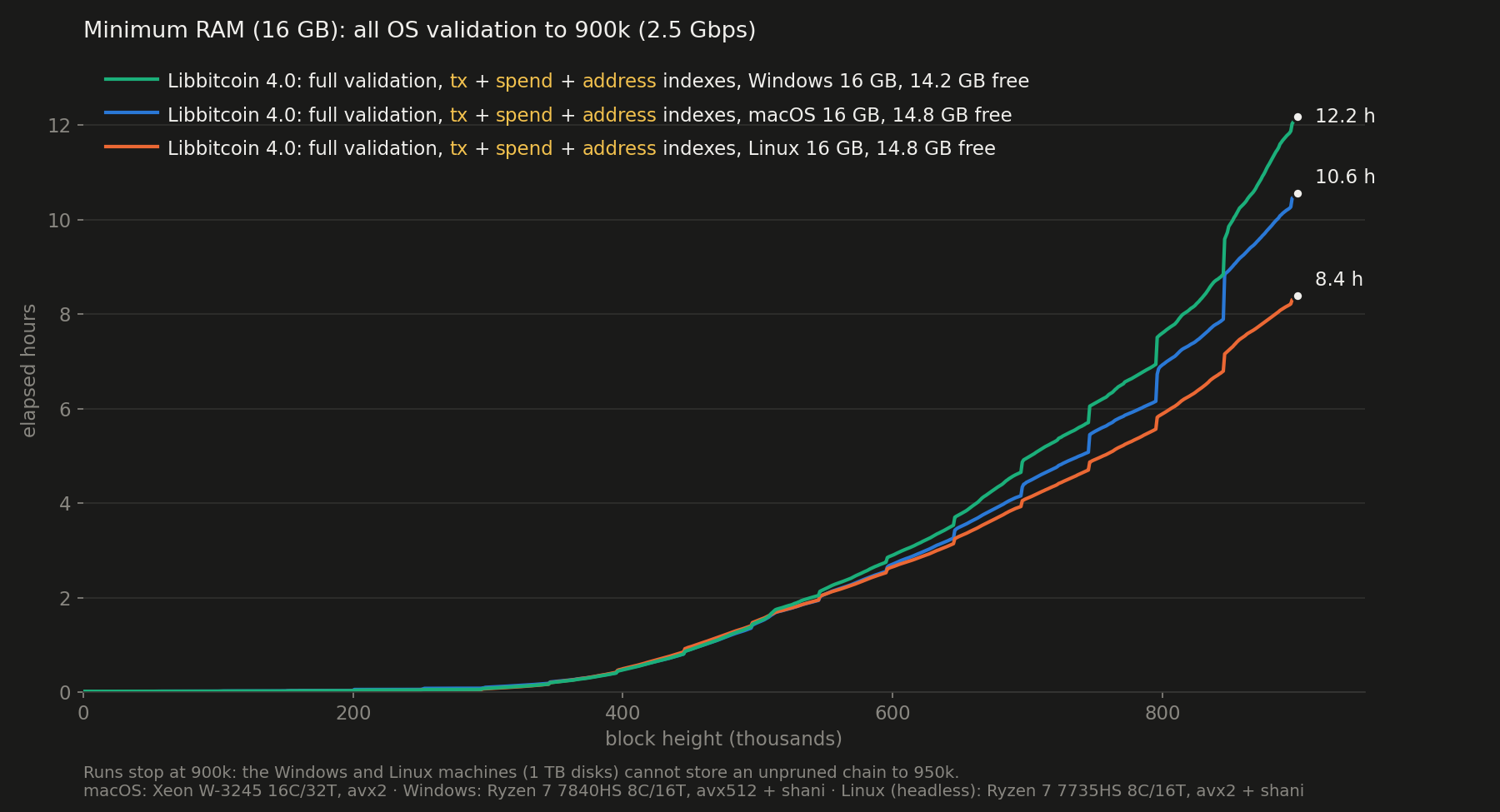Click the '8.4 h' endpoint label
This screenshot has width=1500, height=812.
pyautogui.click(x=1339, y=280)
